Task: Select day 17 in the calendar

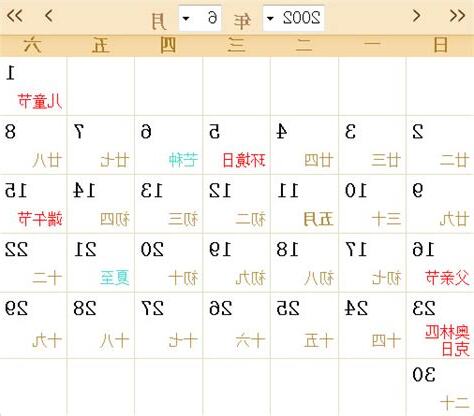Action: coord(372,263)
